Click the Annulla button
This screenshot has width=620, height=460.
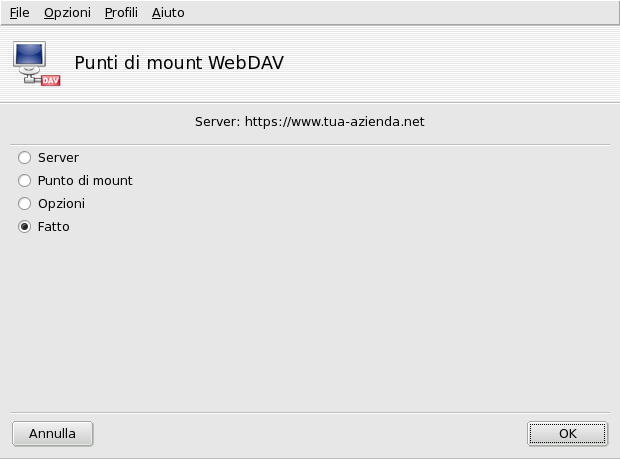(52, 434)
